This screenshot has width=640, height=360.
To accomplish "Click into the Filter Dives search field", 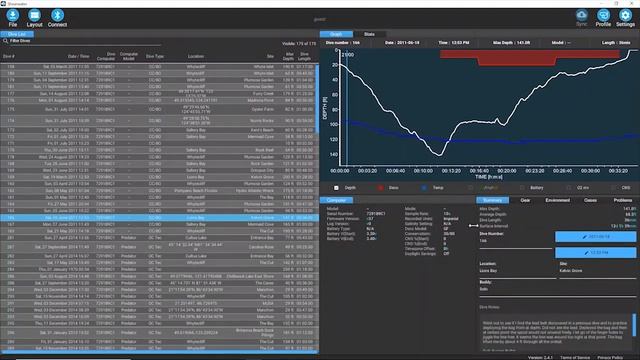I will point(85,41).
